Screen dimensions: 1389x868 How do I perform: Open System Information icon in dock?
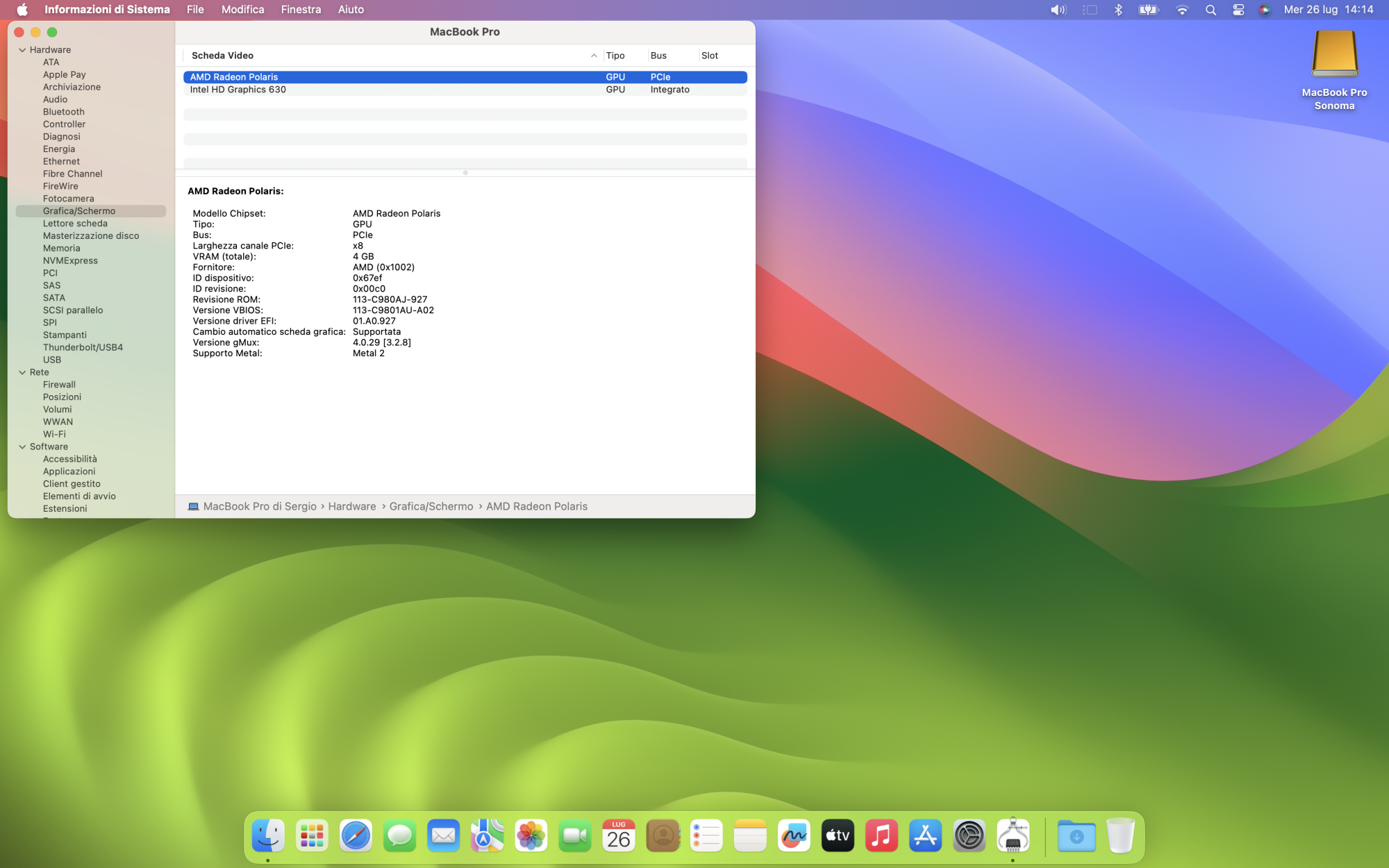point(1013,835)
